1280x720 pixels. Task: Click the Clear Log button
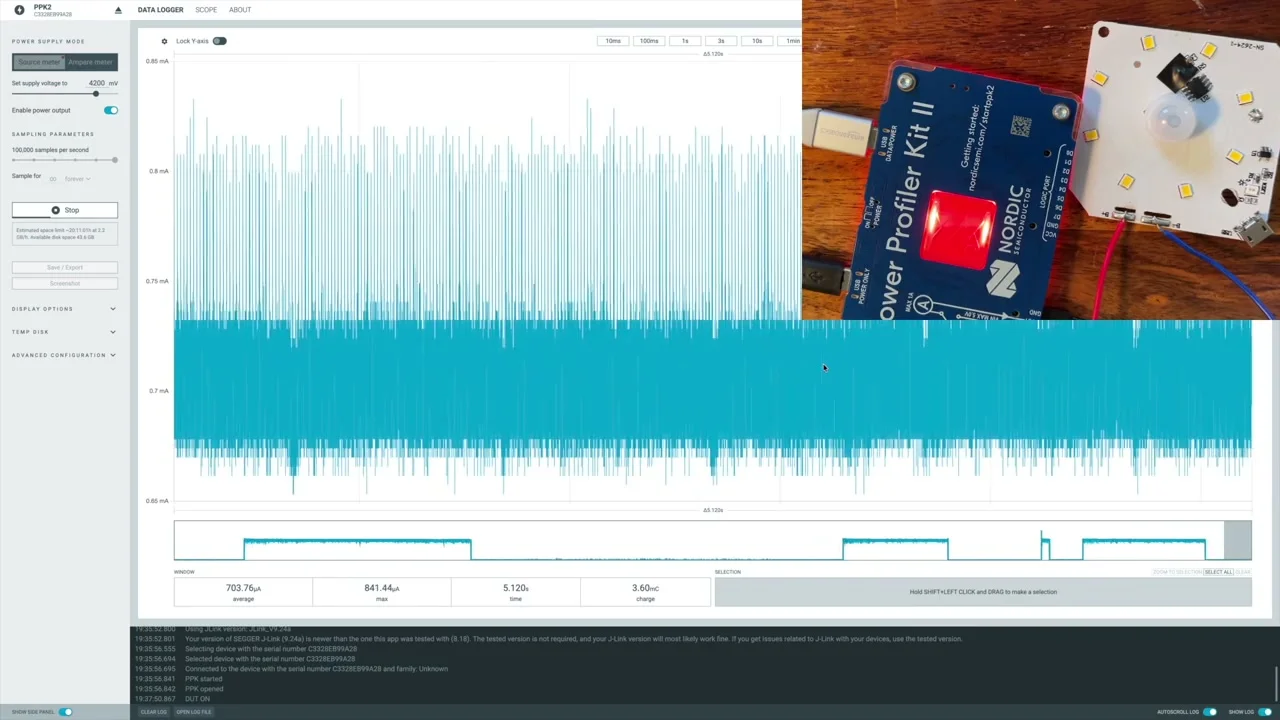click(x=153, y=712)
